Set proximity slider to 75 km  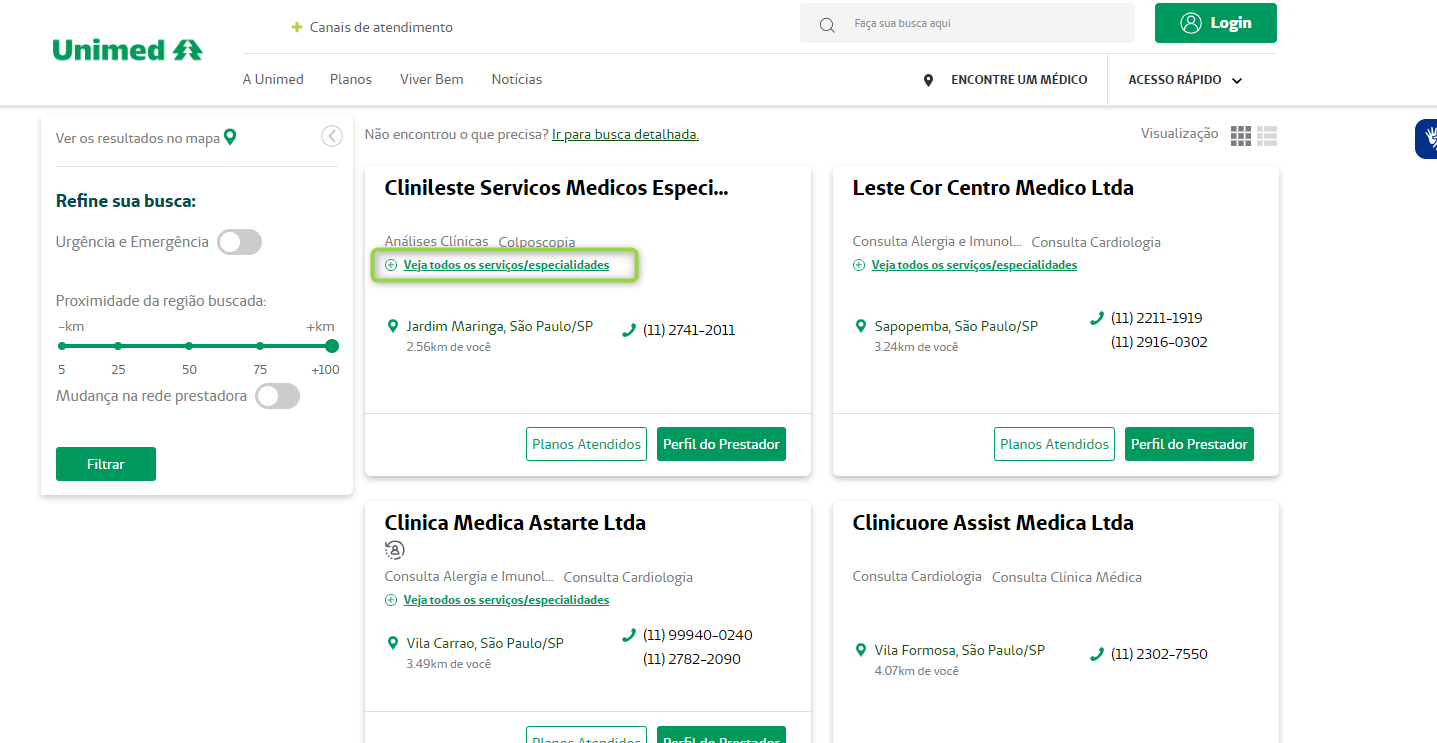point(260,346)
